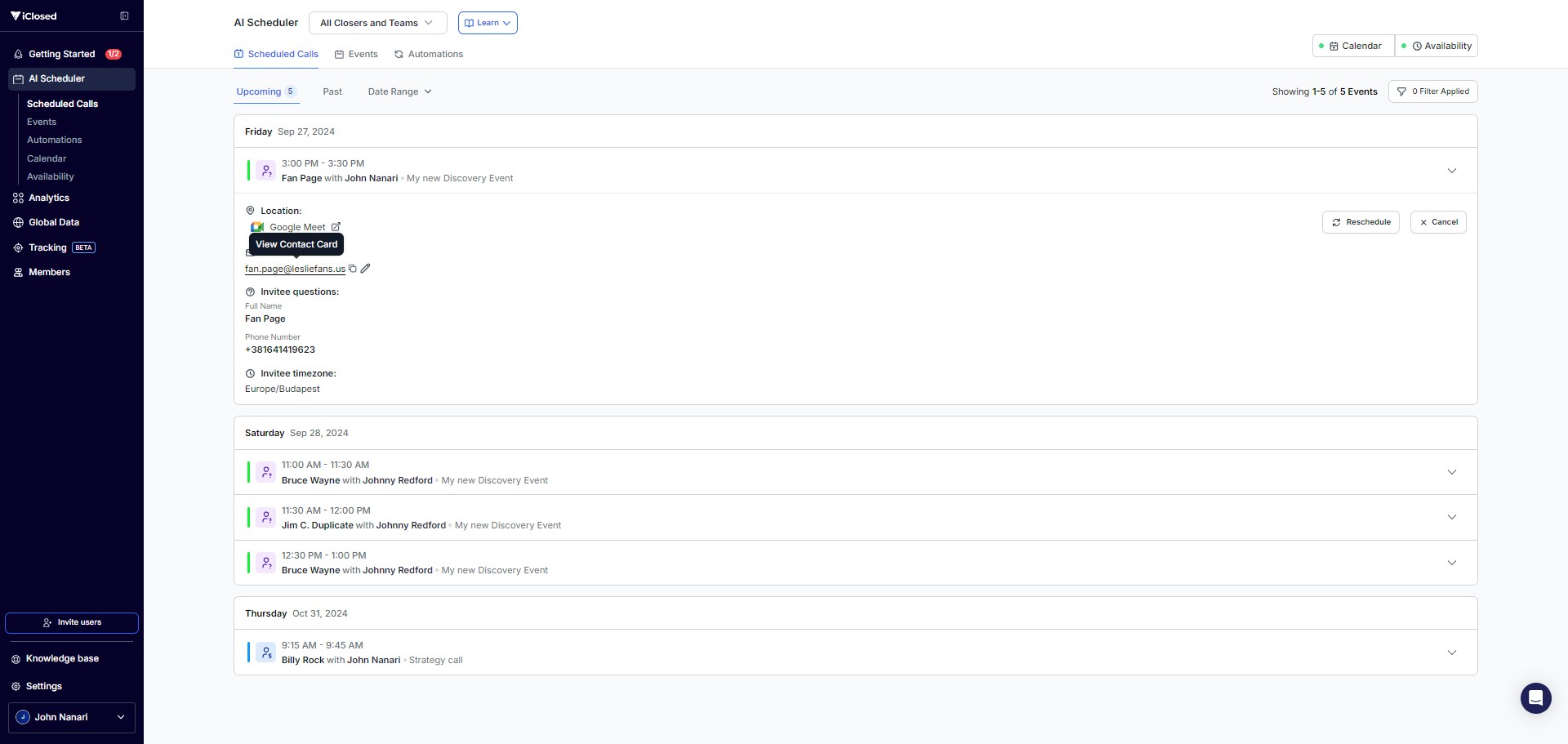Click the avatar icon of the Jim C. Duplicate call
Screen dimensions: 1568x744
(266, 517)
